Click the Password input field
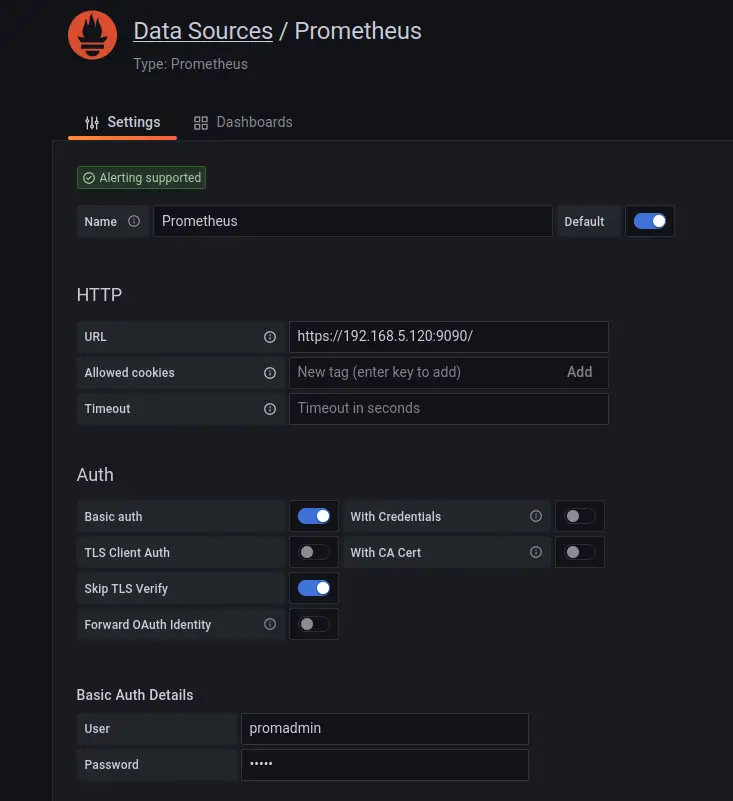 click(385, 765)
